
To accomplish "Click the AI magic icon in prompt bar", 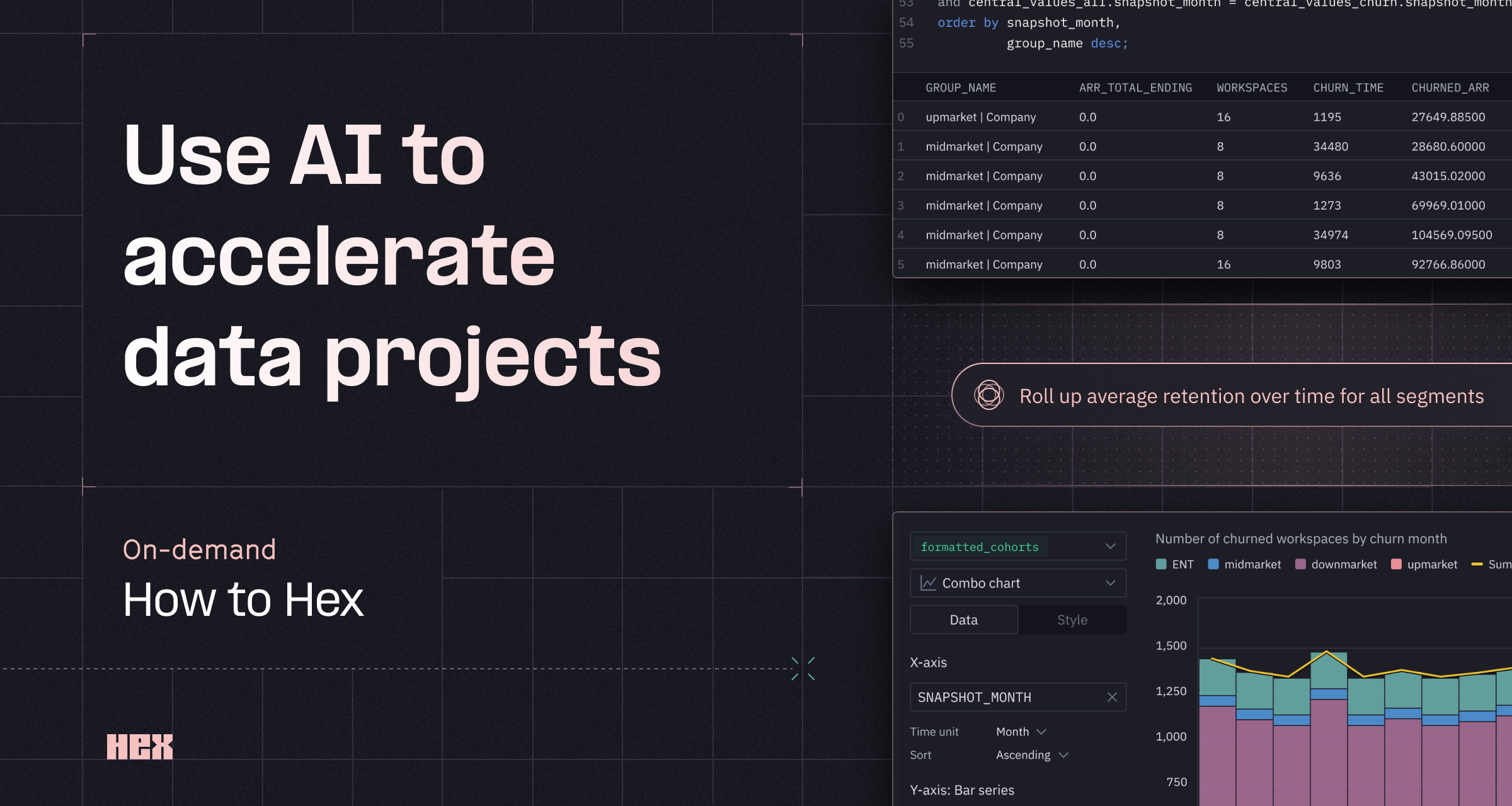I will [x=988, y=395].
